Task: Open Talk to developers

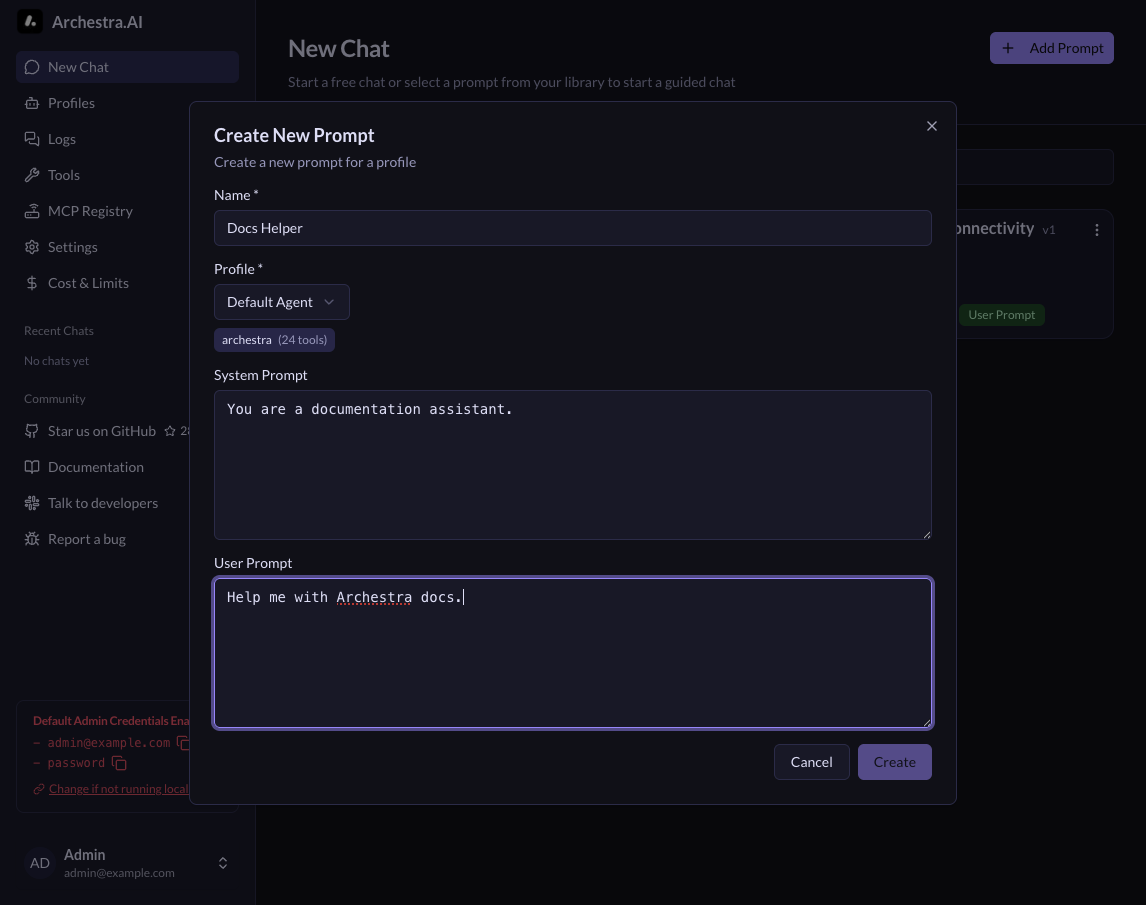Action: [x=105, y=503]
